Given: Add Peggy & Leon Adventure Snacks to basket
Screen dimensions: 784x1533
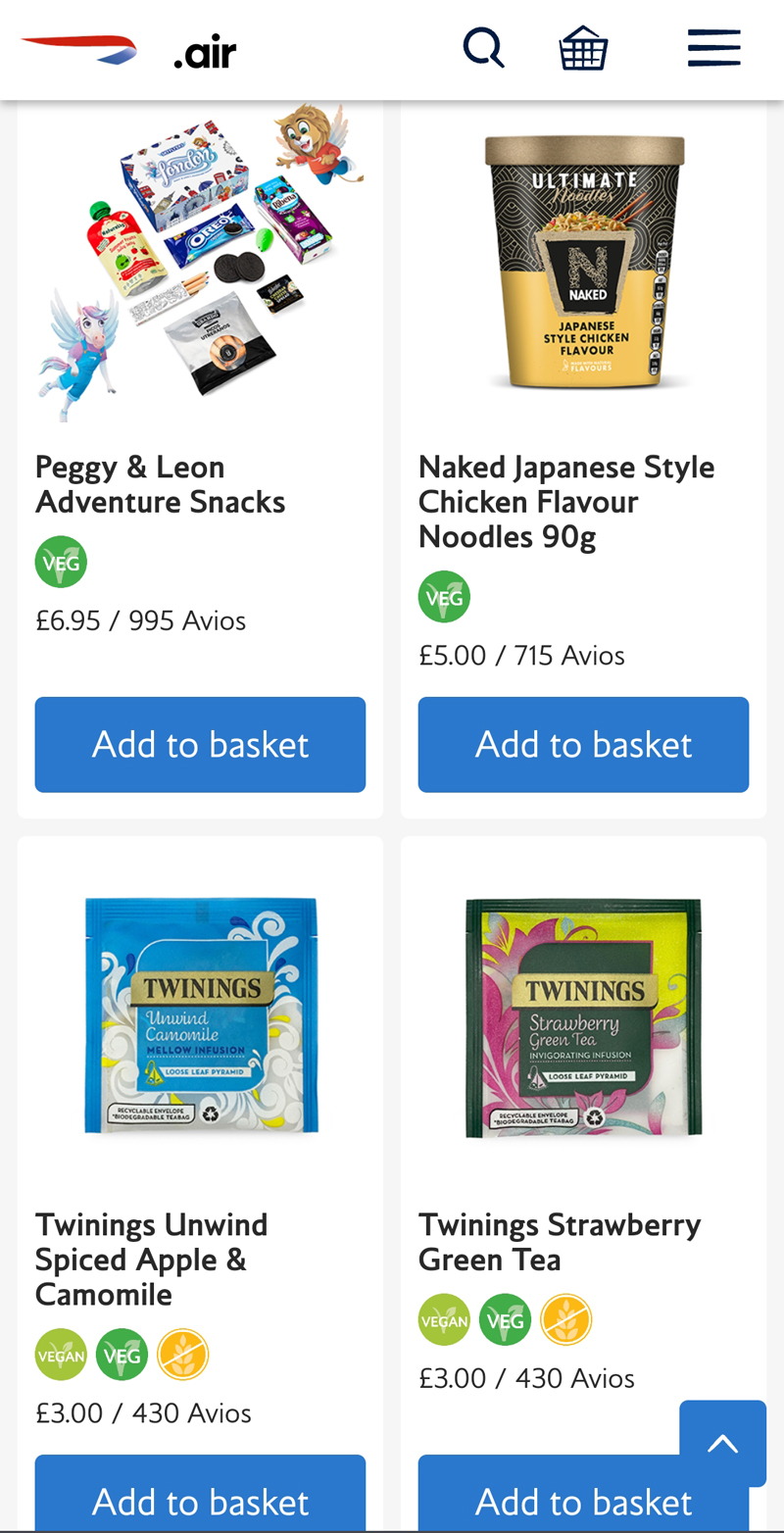Looking at the screenshot, I should pos(200,744).
